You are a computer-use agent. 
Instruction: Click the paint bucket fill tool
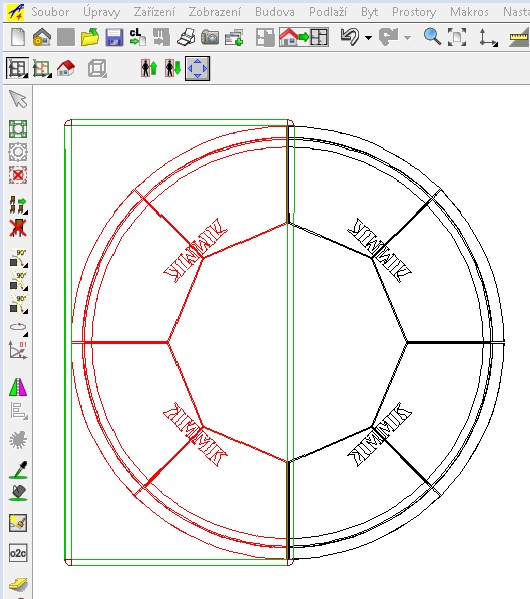pyautogui.click(x=18, y=493)
